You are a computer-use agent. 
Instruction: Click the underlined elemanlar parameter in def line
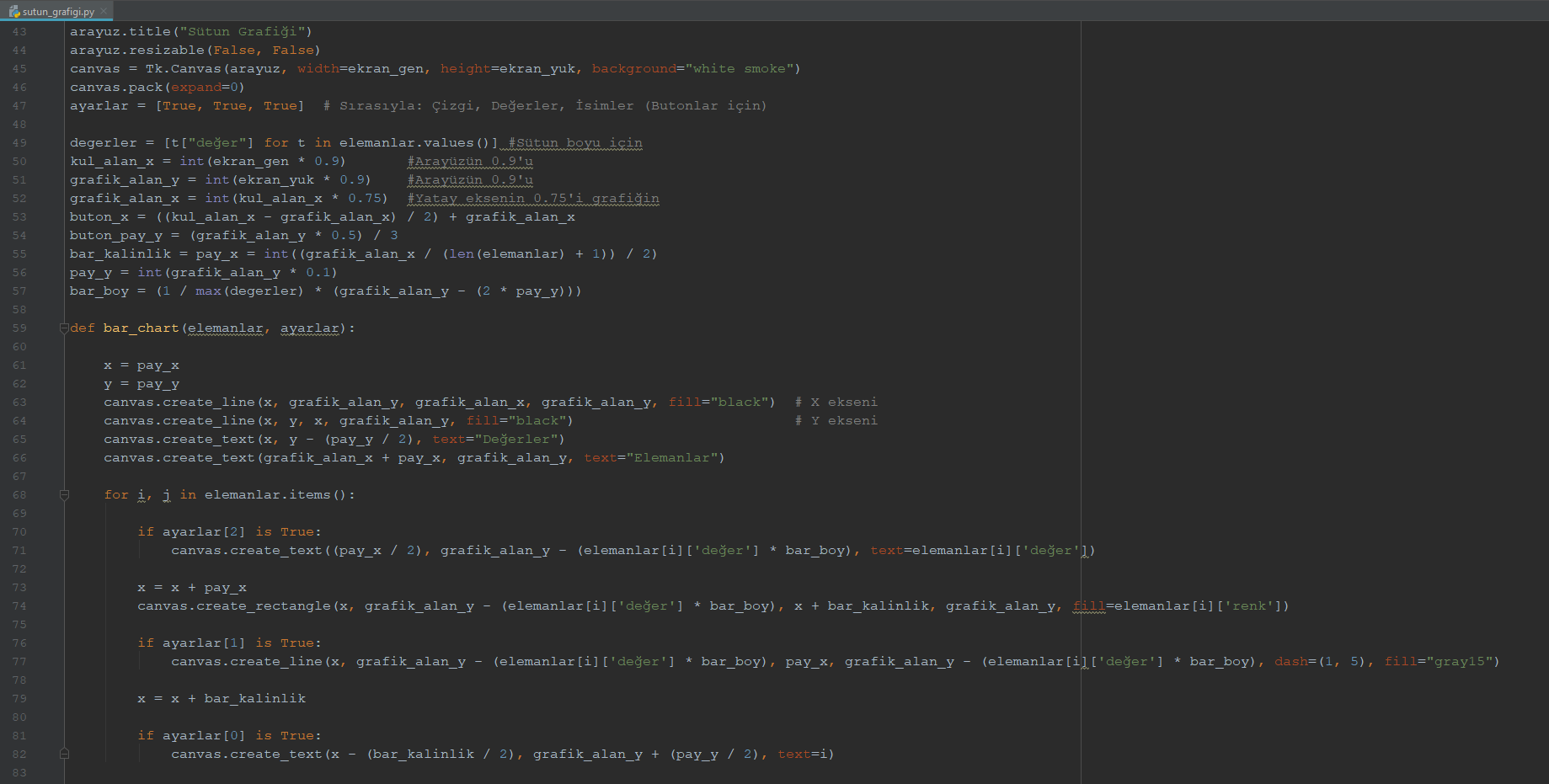click(x=225, y=328)
